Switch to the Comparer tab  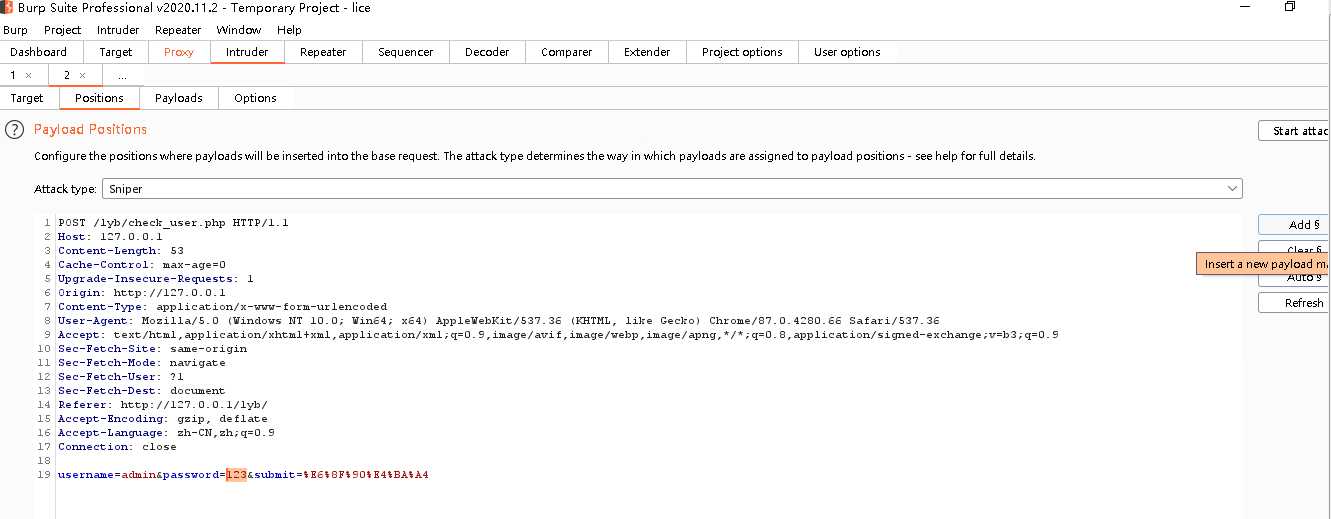tap(567, 52)
